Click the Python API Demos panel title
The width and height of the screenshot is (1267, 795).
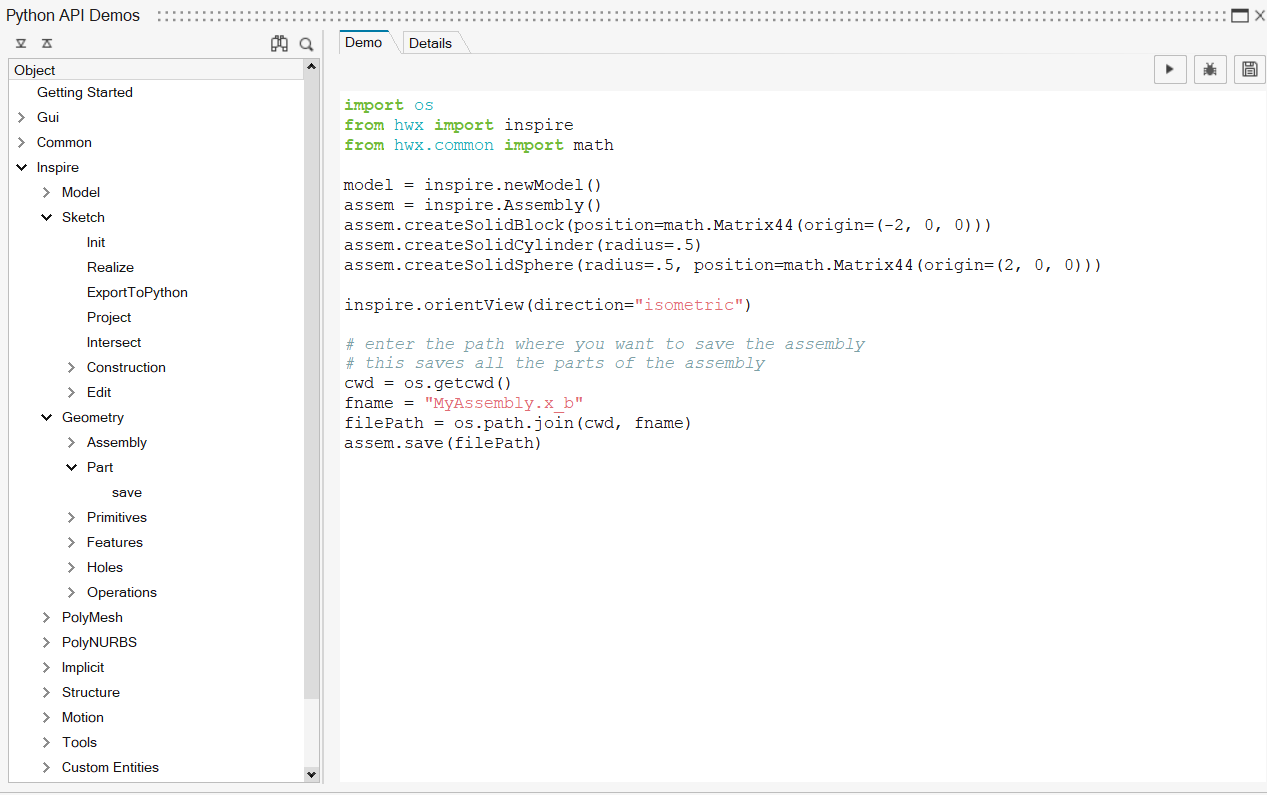(73, 15)
